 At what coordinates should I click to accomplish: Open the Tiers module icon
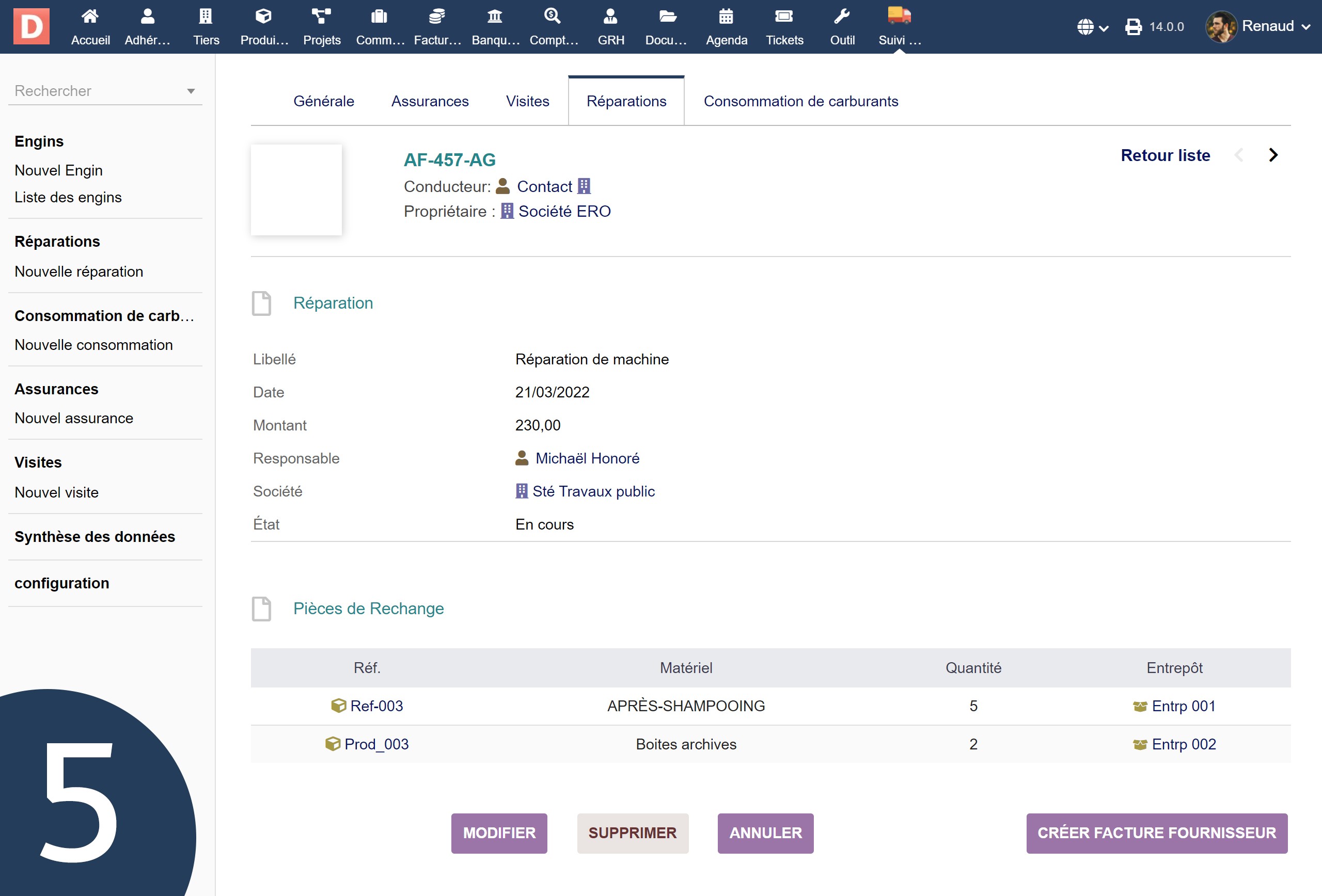(206, 17)
